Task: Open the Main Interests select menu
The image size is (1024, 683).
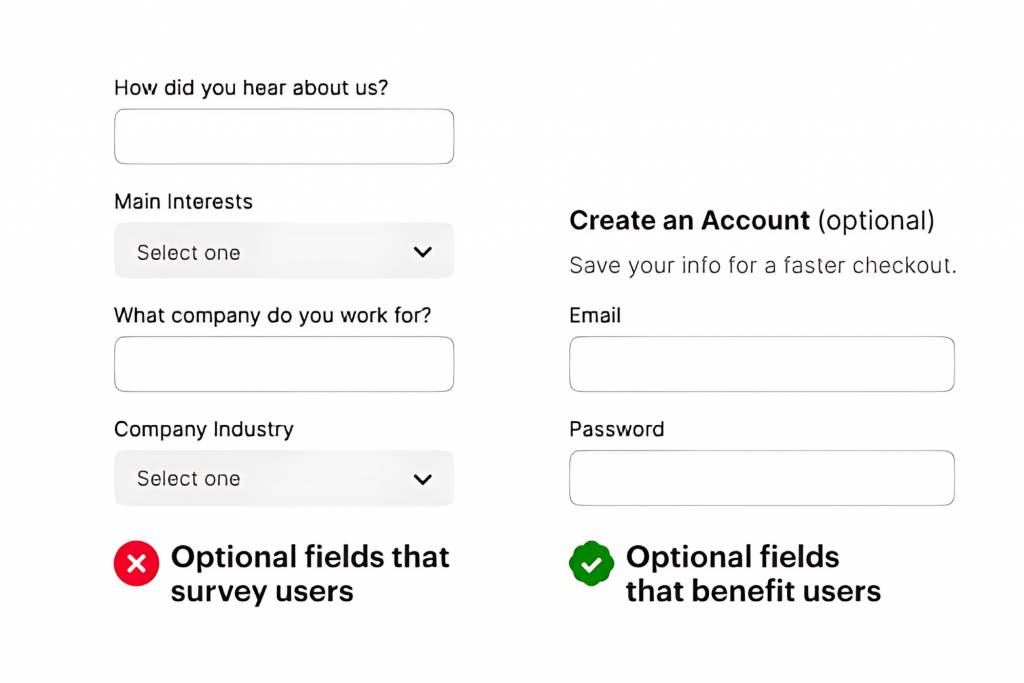Action: (x=284, y=251)
